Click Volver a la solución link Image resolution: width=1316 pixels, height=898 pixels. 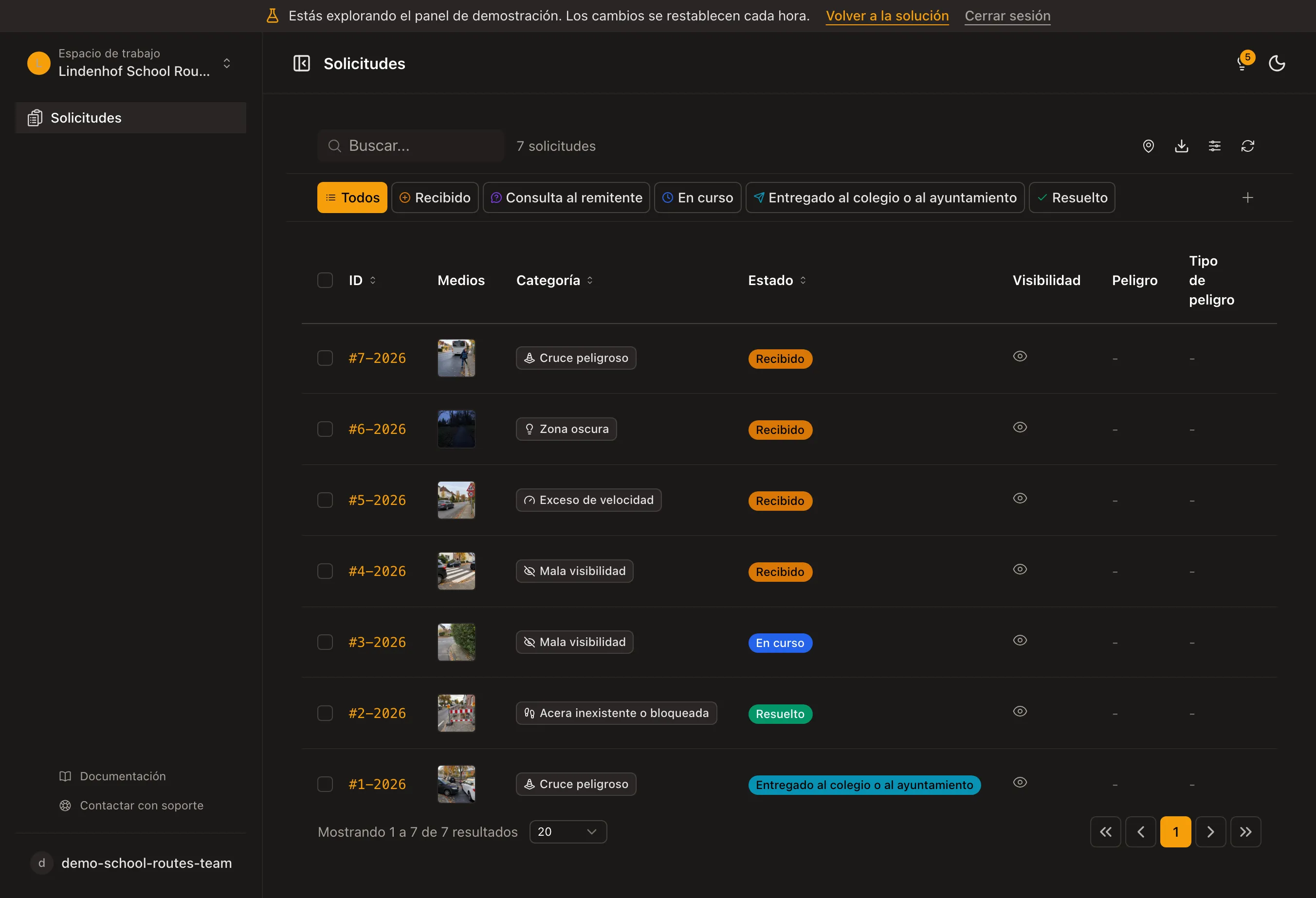pyautogui.click(x=887, y=16)
